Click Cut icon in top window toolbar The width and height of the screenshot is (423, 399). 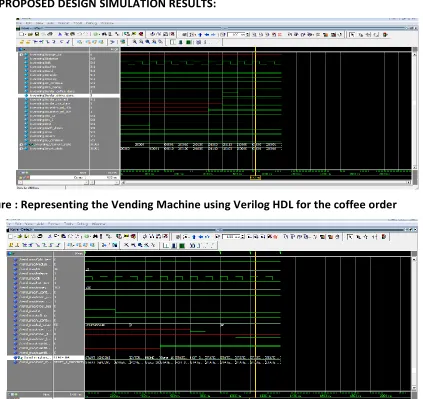click(x=60, y=34)
